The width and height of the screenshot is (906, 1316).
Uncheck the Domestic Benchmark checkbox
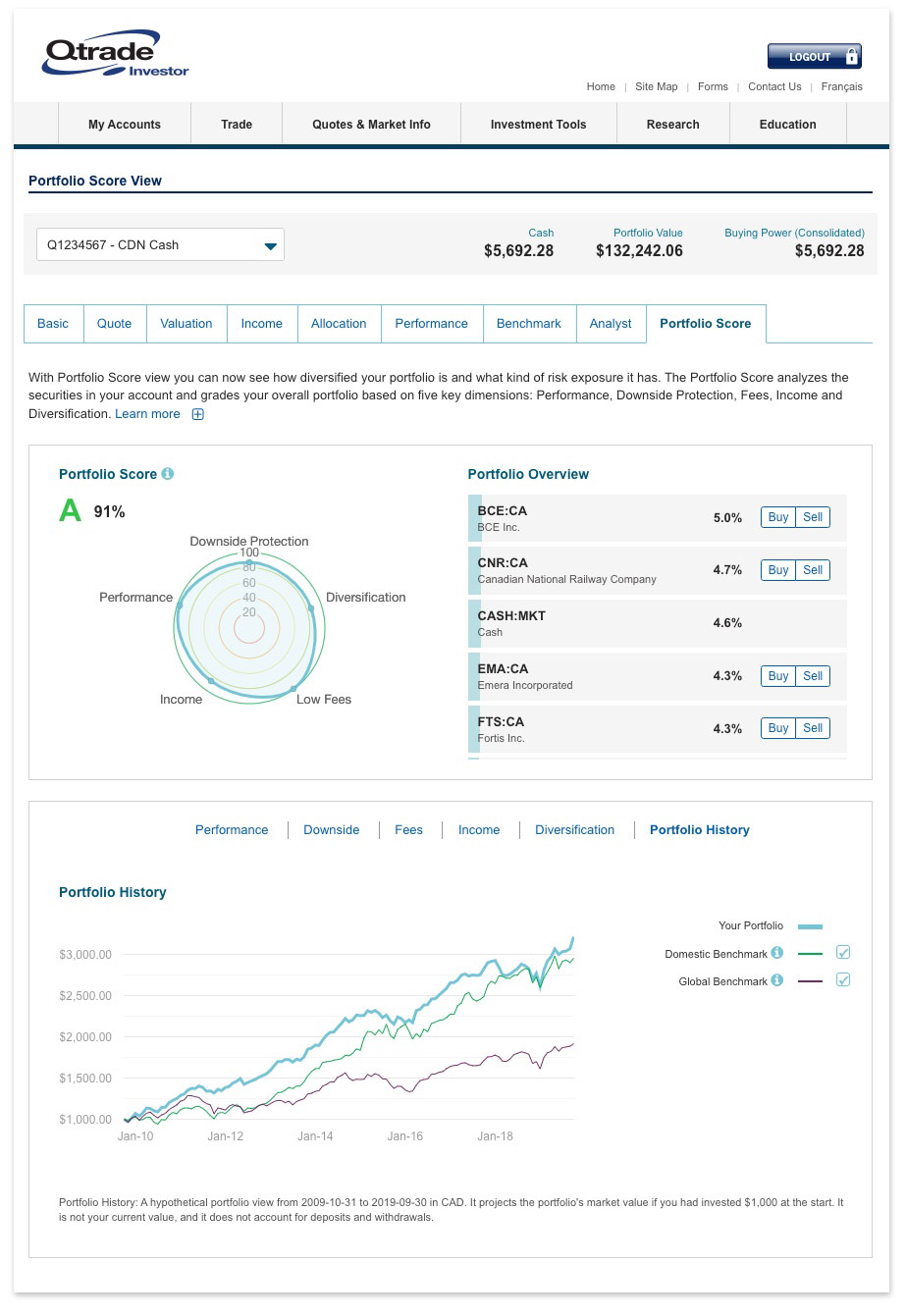[843, 953]
